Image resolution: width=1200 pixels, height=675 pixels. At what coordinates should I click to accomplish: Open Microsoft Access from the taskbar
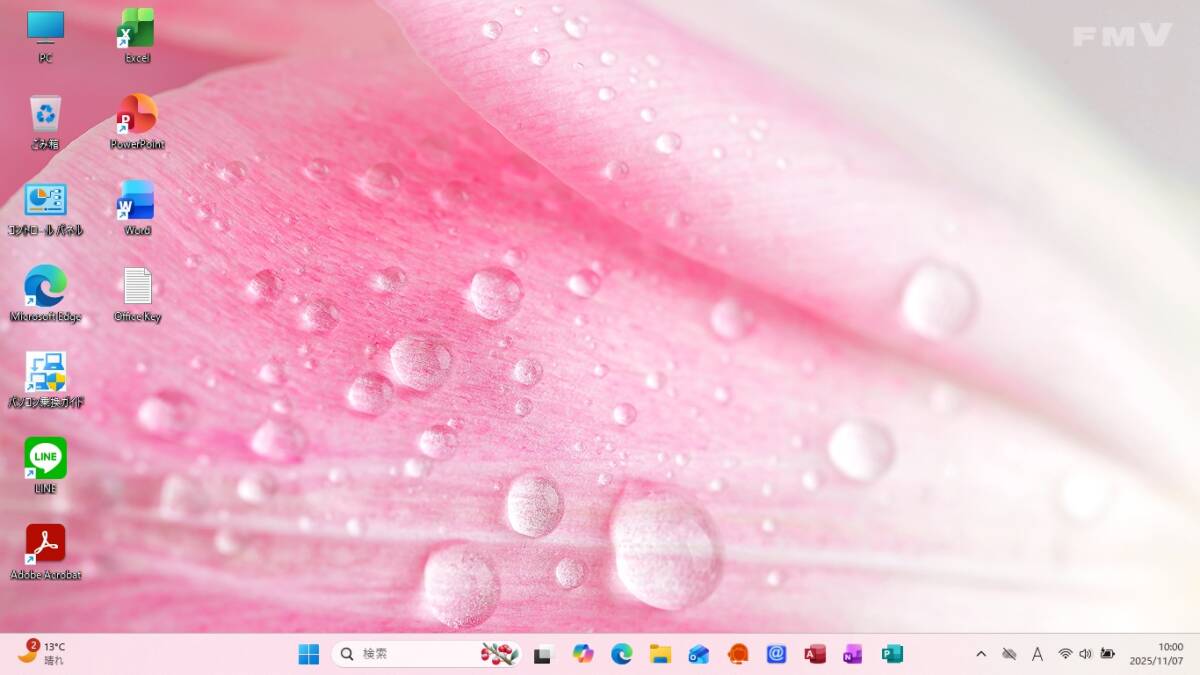[x=814, y=654]
